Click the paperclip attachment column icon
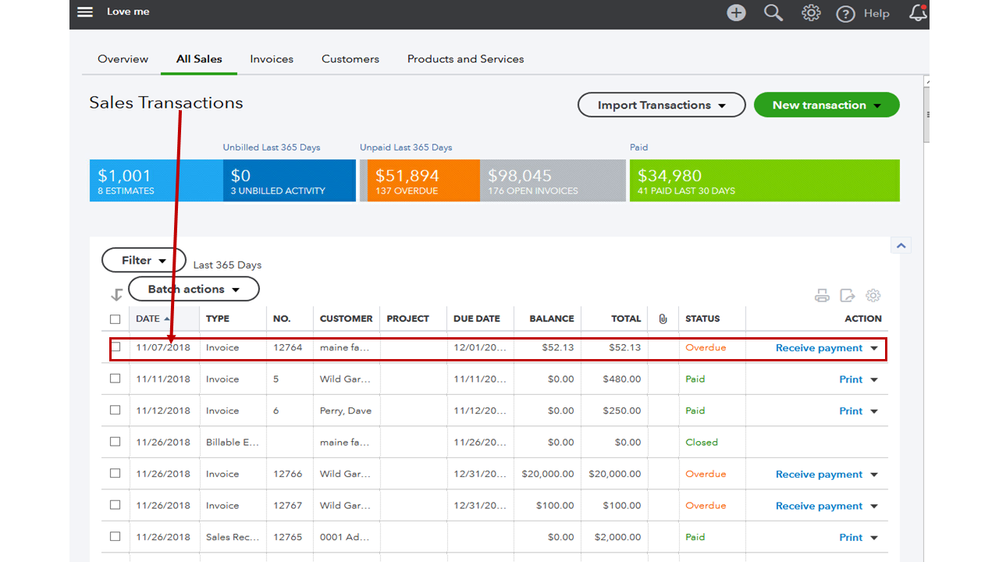Viewport: 999px width, 562px height. click(662, 319)
